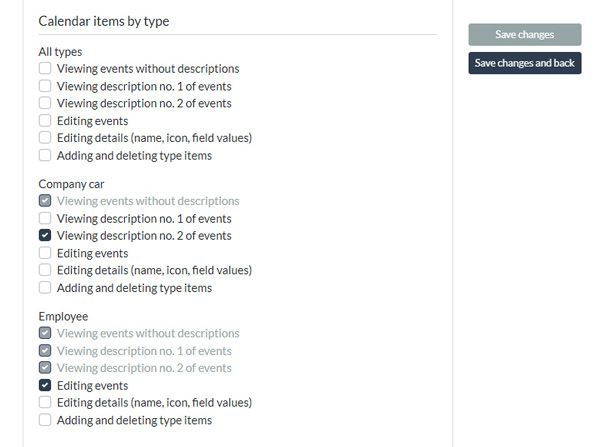Toggle Employee viewing events without descriptions
615x447 pixels.
click(x=45, y=333)
